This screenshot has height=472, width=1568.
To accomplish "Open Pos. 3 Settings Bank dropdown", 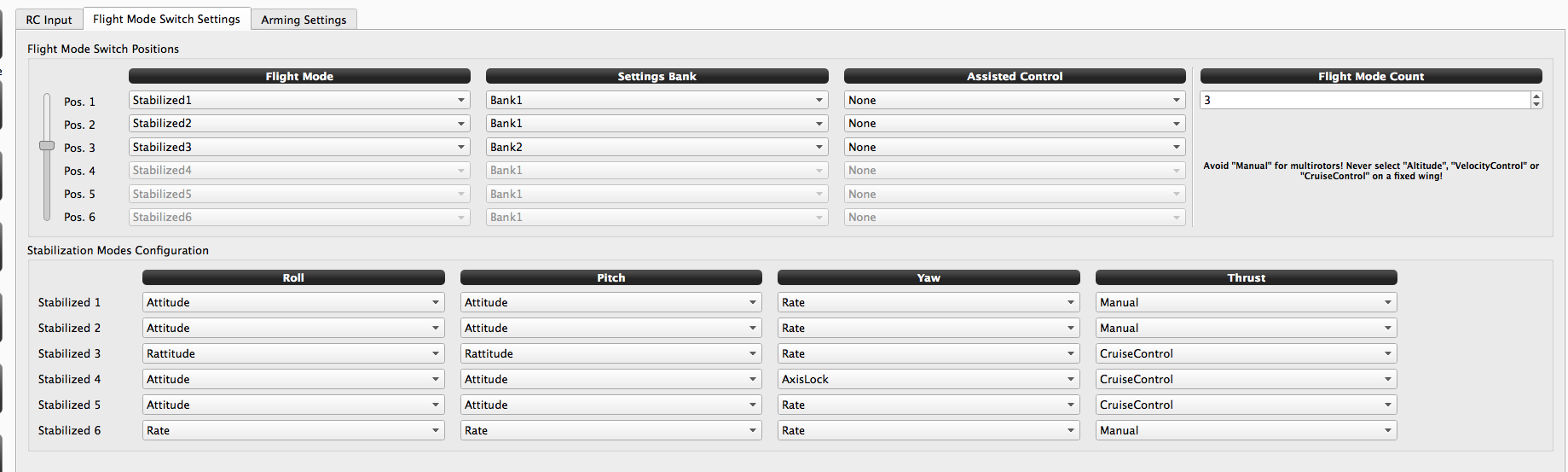I will (657, 147).
